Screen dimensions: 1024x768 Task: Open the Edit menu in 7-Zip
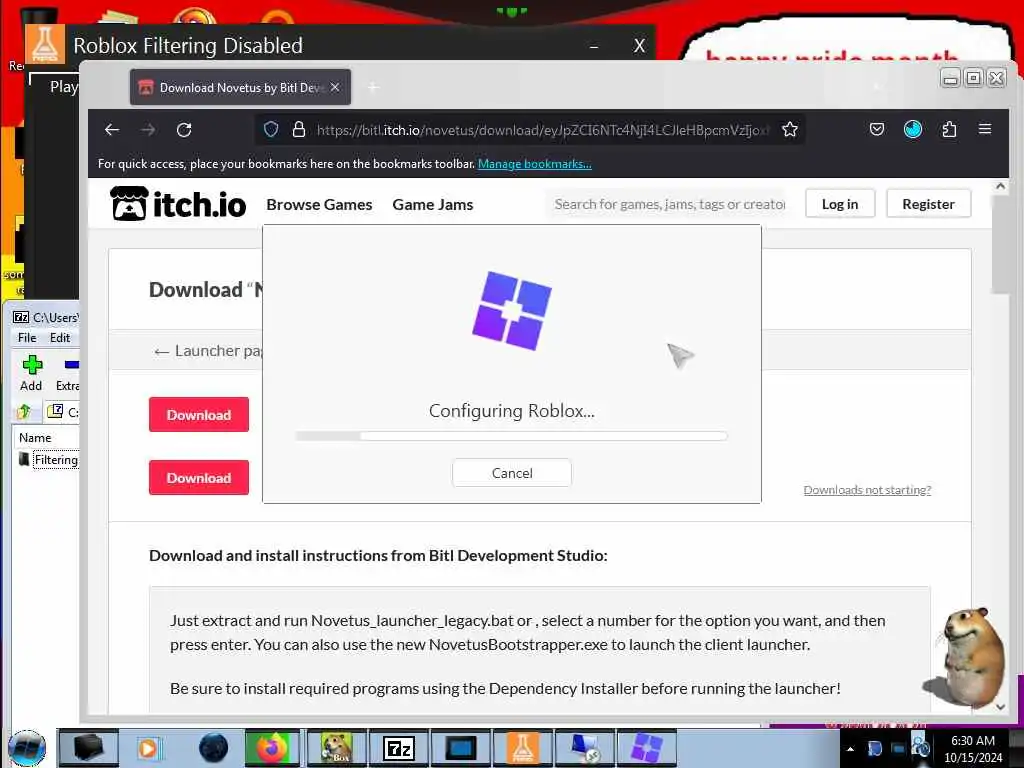60,338
